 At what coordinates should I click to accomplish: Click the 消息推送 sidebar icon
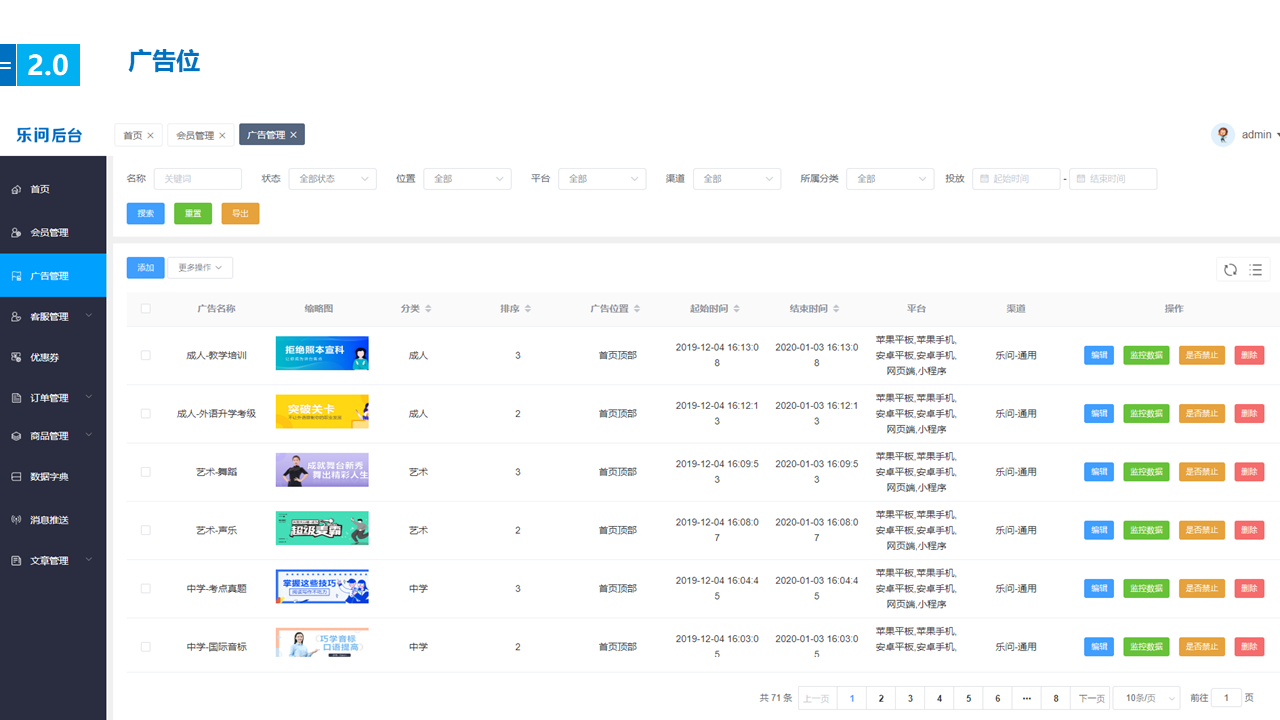click(16, 520)
